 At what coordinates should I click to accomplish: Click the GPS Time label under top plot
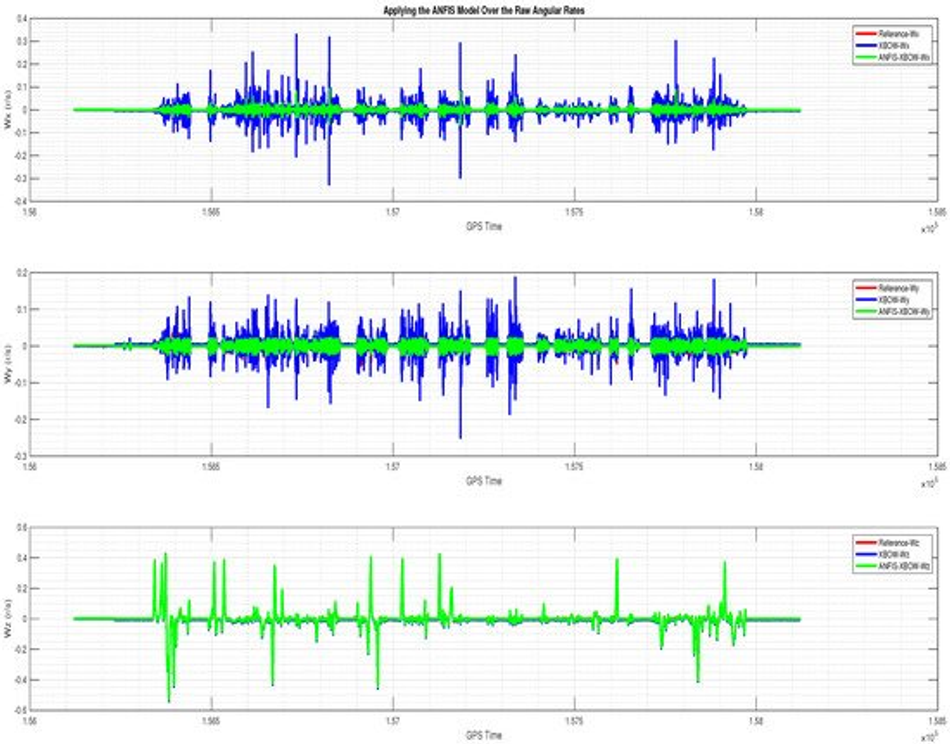[484, 227]
